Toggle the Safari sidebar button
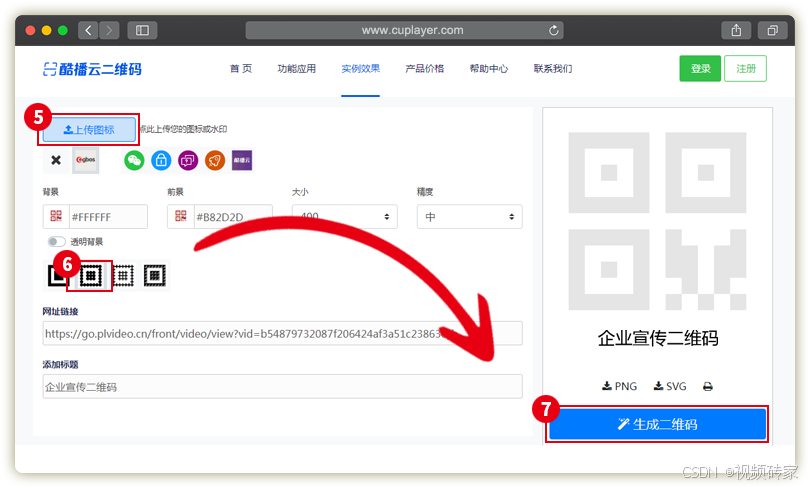 click(x=142, y=30)
